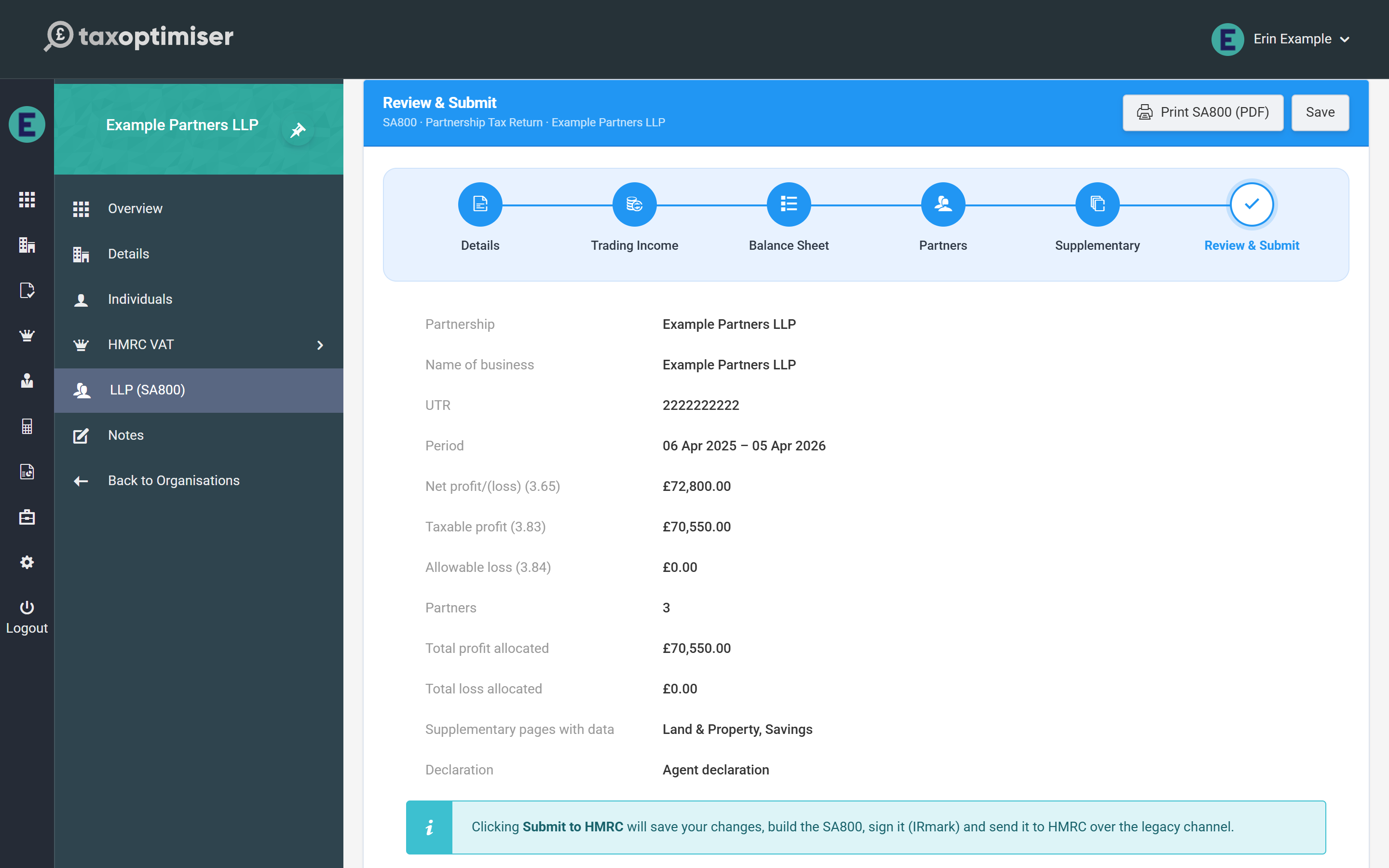This screenshot has width=1389, height=868.
Task: Click the taxoptimiser logo
Action: [139, 37]
